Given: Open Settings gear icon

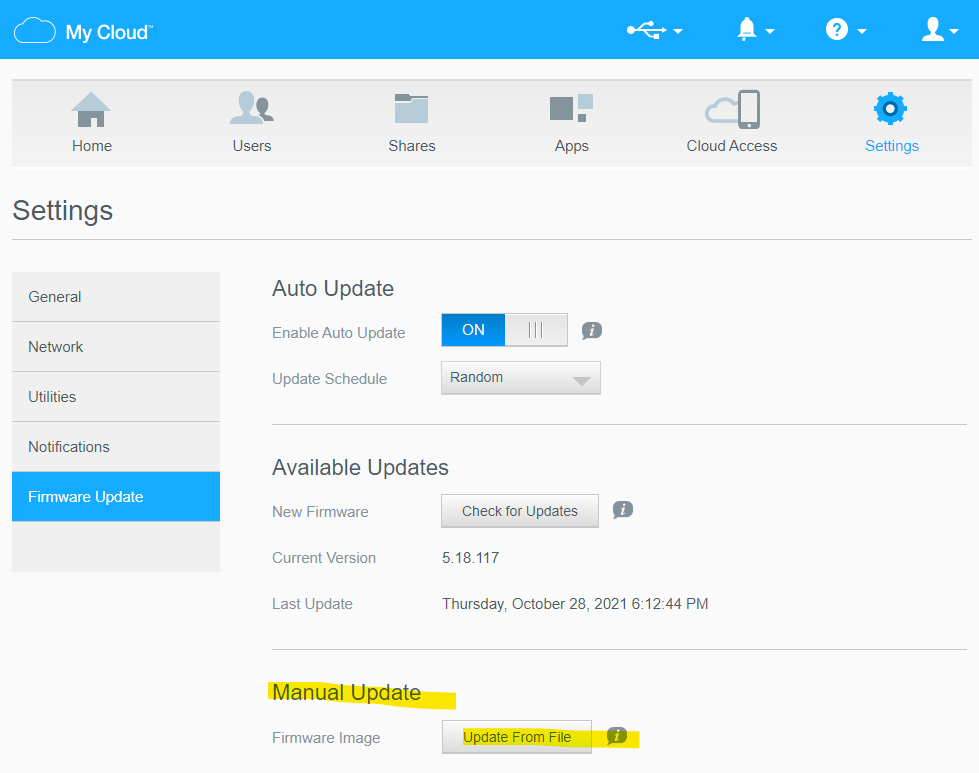Looking at the screenshot, I should pos(891,109).
